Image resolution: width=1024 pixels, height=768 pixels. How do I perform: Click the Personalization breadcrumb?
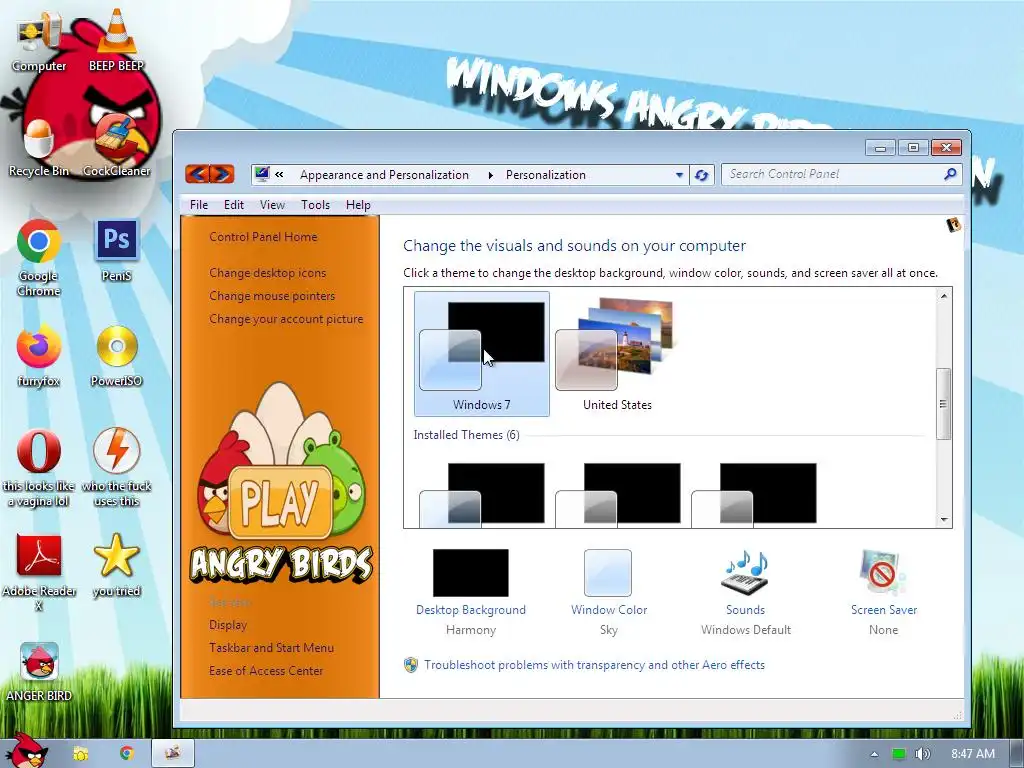click(545, 175)
